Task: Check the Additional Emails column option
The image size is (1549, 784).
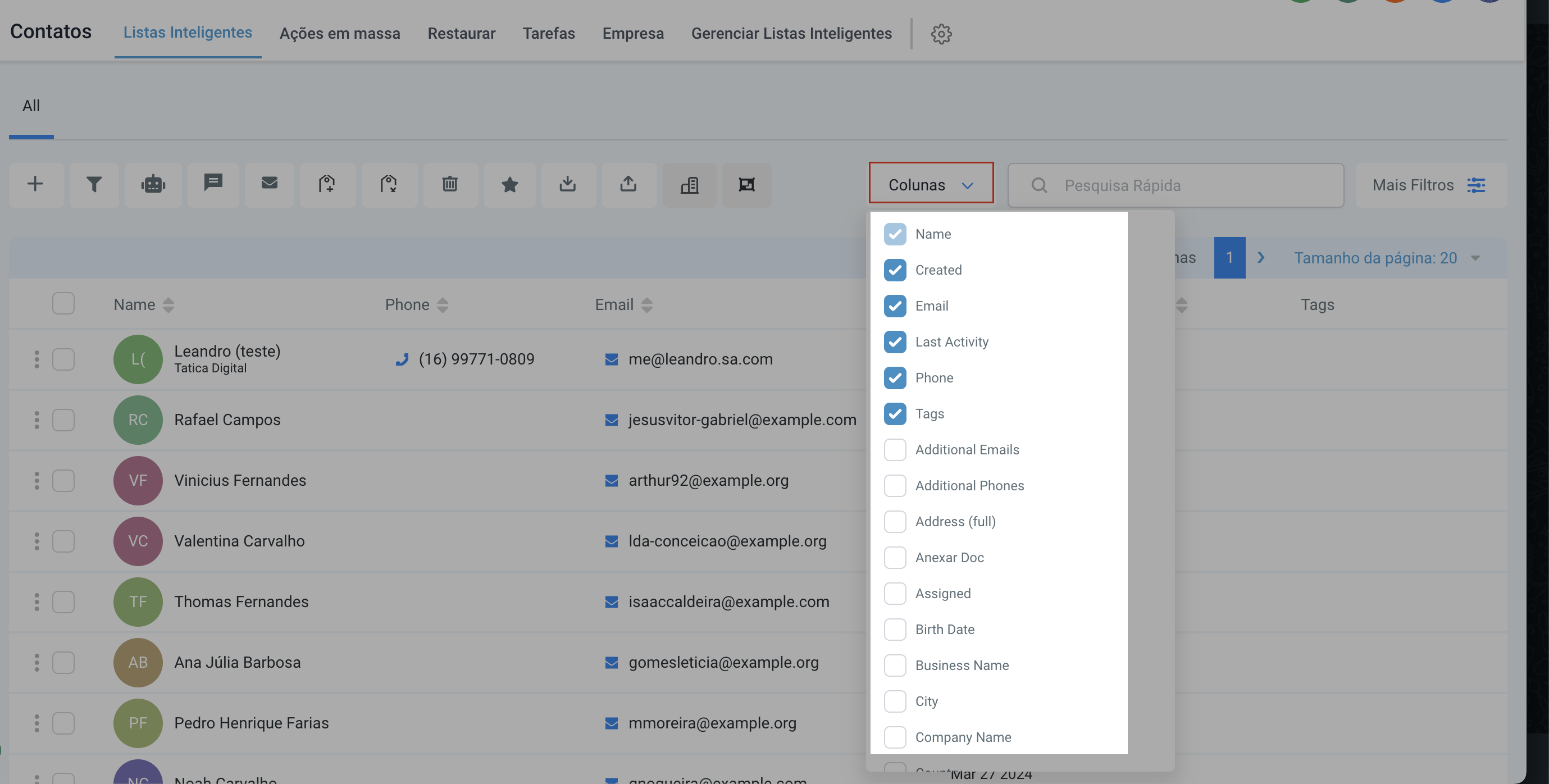Action: (895, 450)
